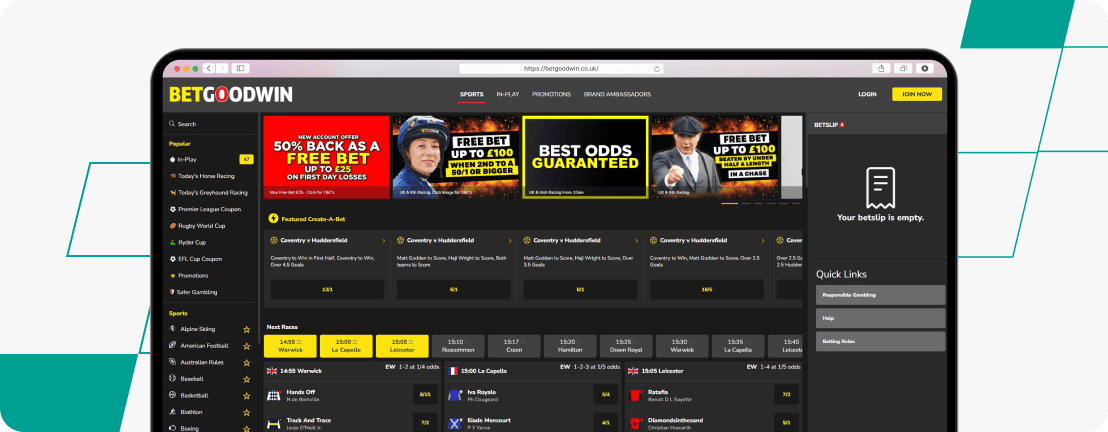Click the Alpine Skiing sport icon
The width and height of the screenshot is (1108, 432).
pyautogui.click(x=172, y=329)
